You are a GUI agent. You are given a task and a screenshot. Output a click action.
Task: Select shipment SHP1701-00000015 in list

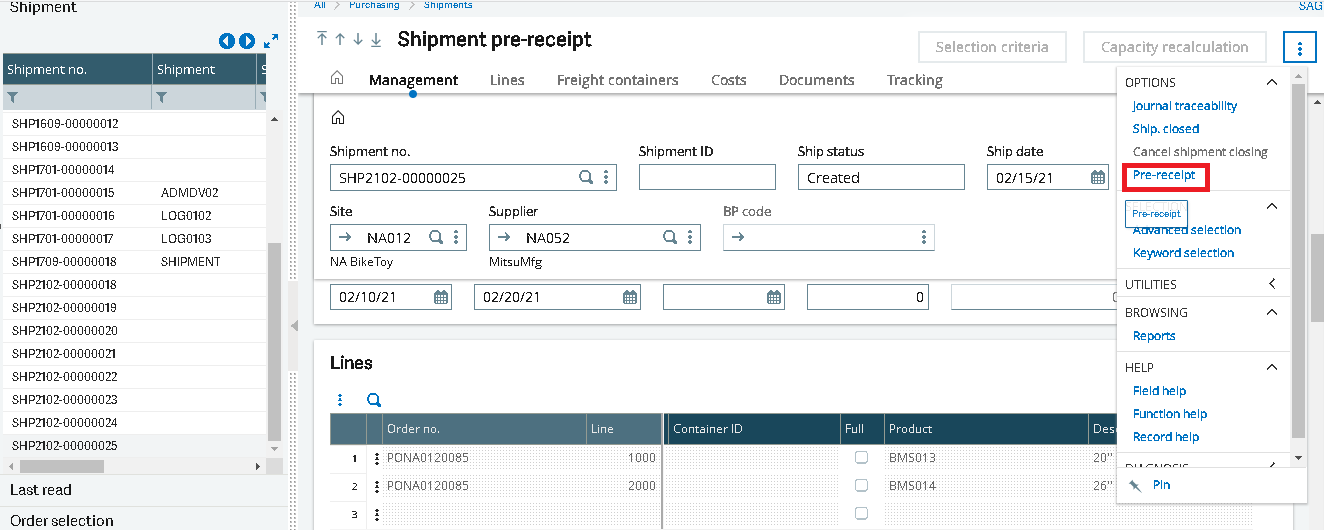click(63, 192)
